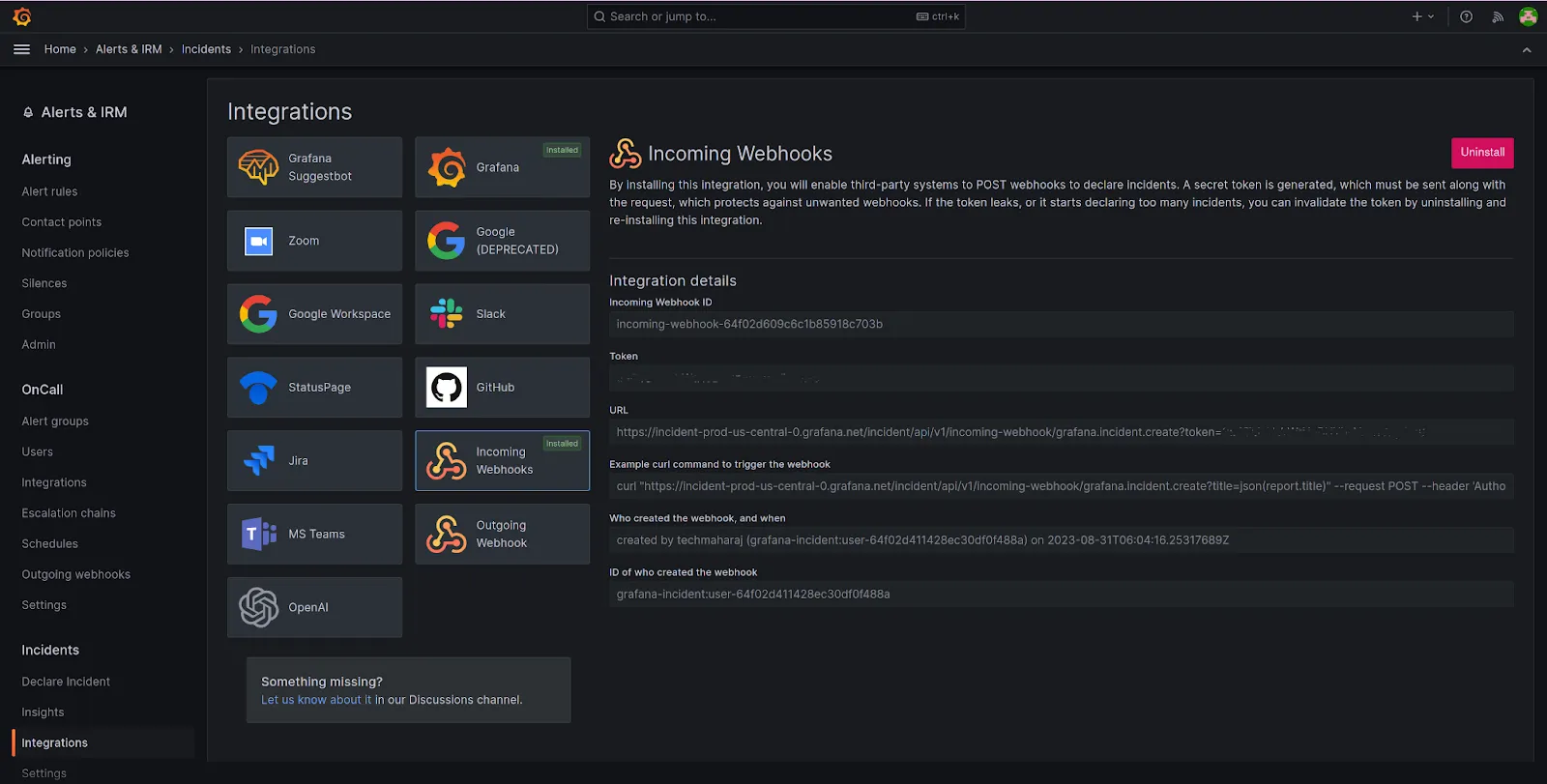Select the OpenAI integration tile
This screenshot has width=1547, height=784.
(x=314, y=608)
